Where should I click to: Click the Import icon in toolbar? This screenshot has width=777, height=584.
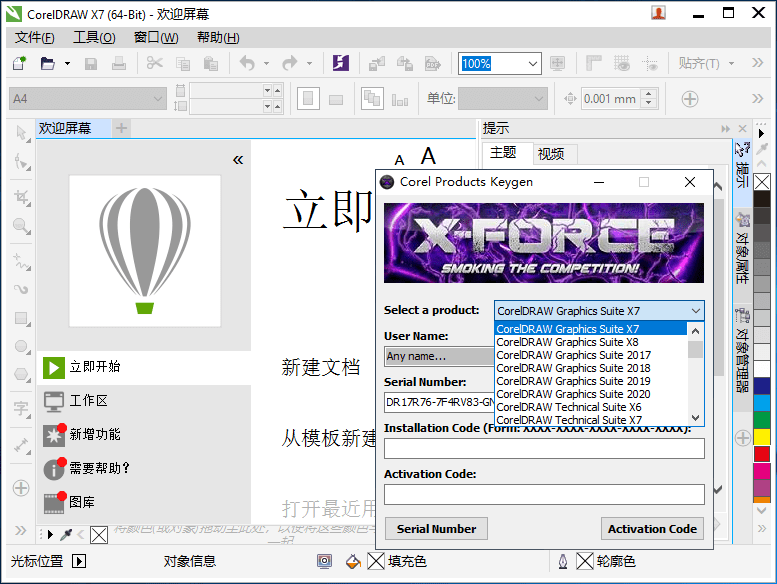click(377, 63)
